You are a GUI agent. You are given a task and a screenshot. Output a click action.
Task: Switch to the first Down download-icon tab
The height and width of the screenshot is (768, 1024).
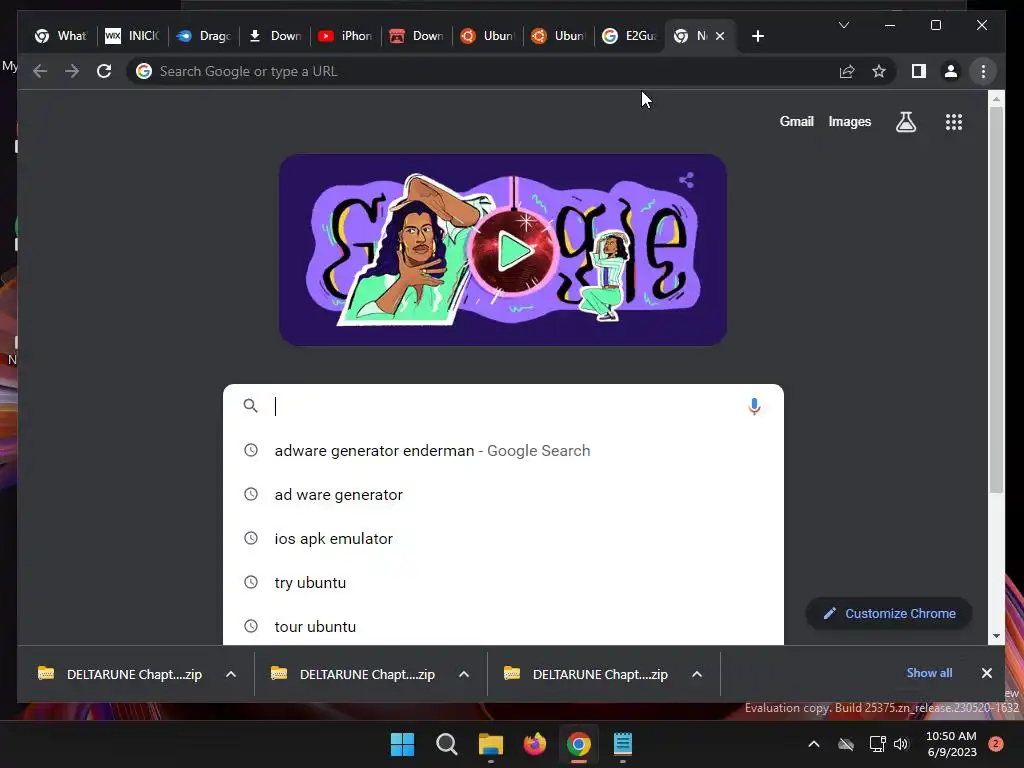275,36
